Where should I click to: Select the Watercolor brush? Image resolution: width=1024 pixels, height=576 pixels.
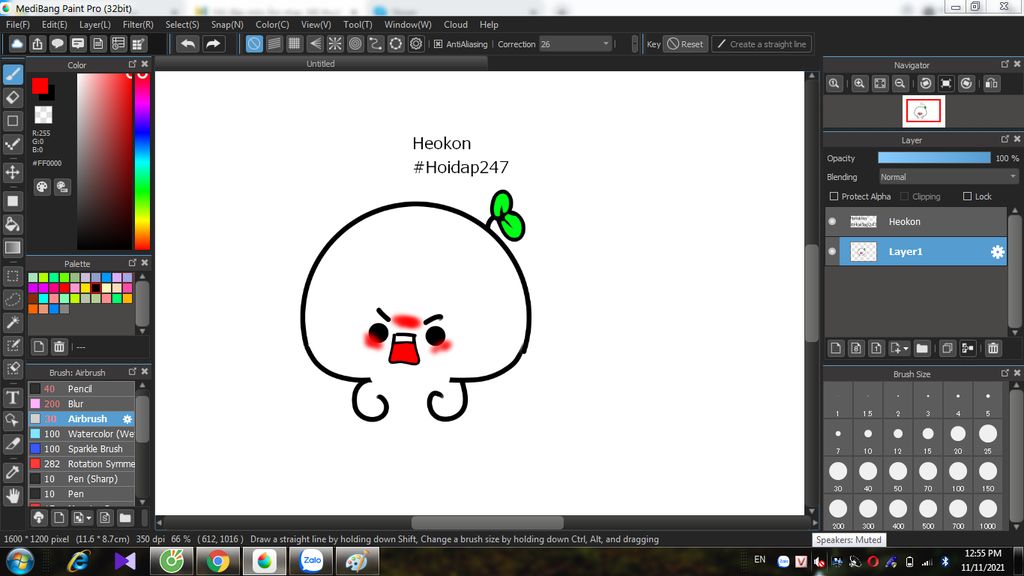(x=82, y=434)
